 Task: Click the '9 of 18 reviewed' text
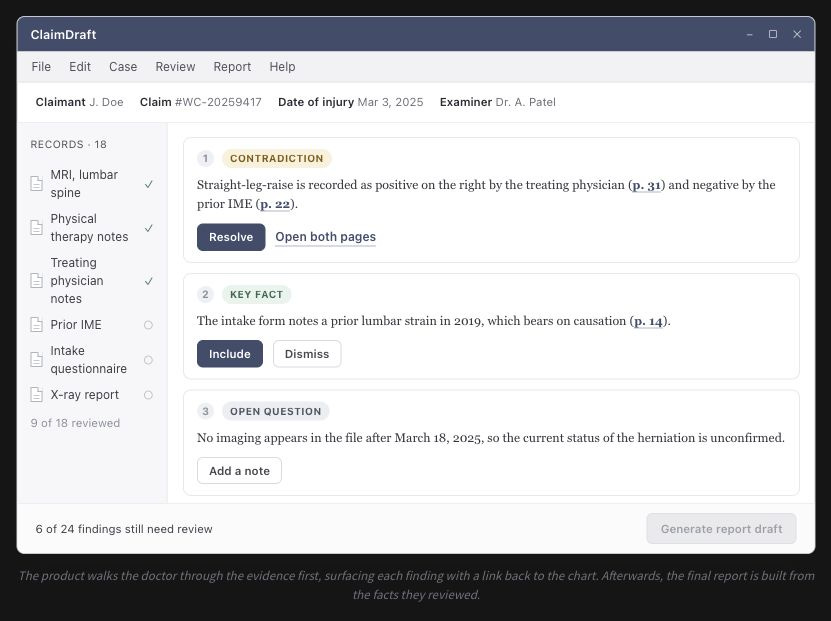[75, 423]
